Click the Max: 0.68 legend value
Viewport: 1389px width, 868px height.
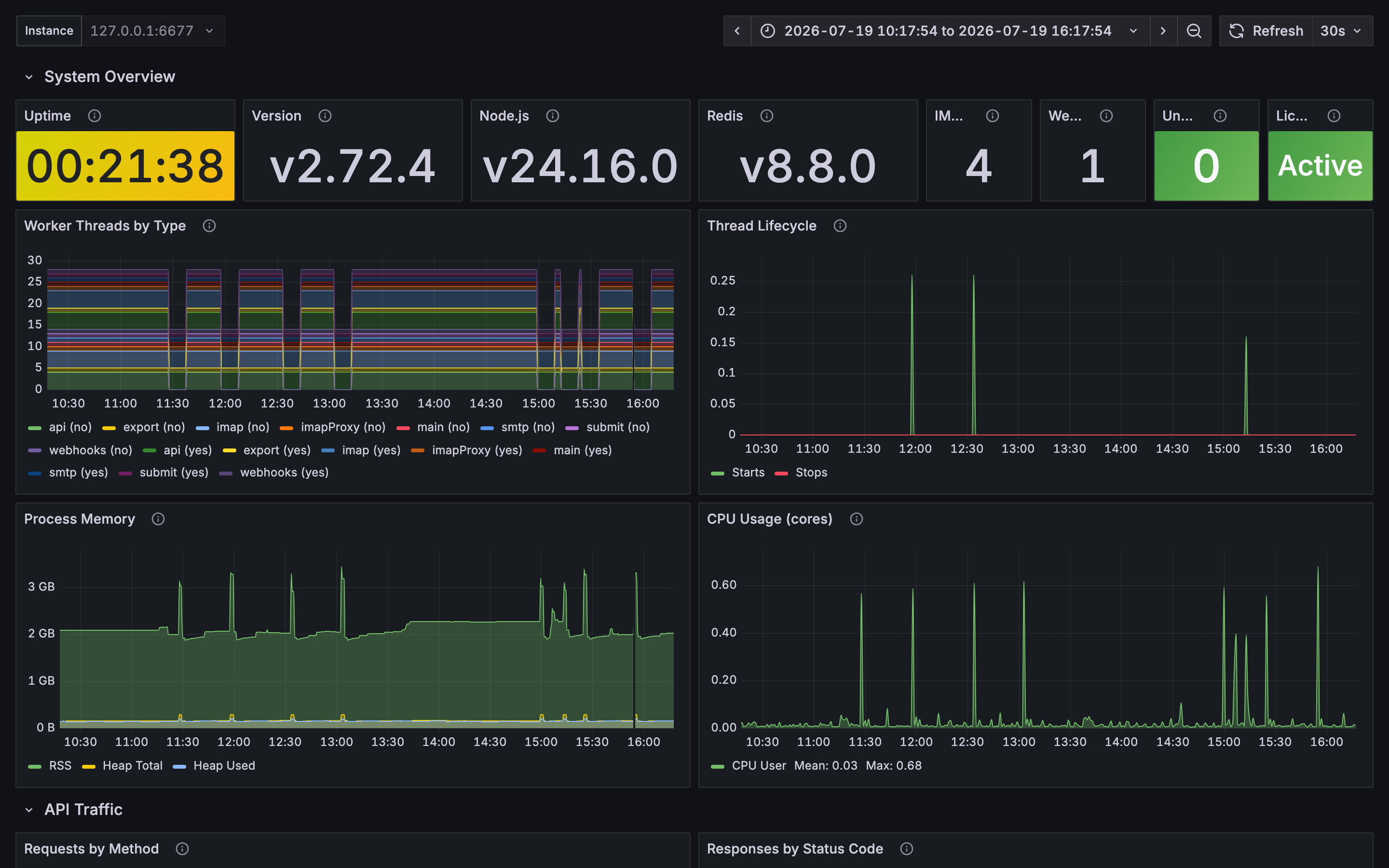[894, 766]
